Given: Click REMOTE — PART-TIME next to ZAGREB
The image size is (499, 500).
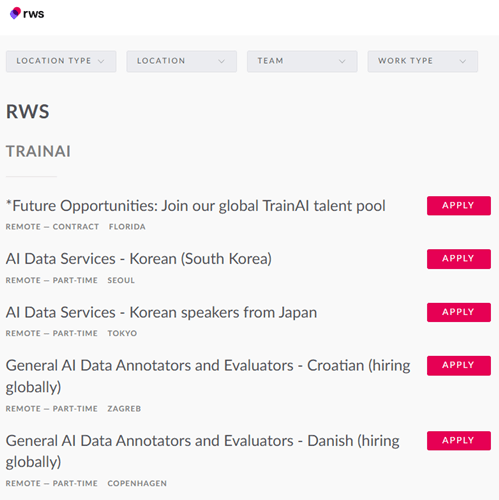Looking at the screenshot, I should pos(52,409).
